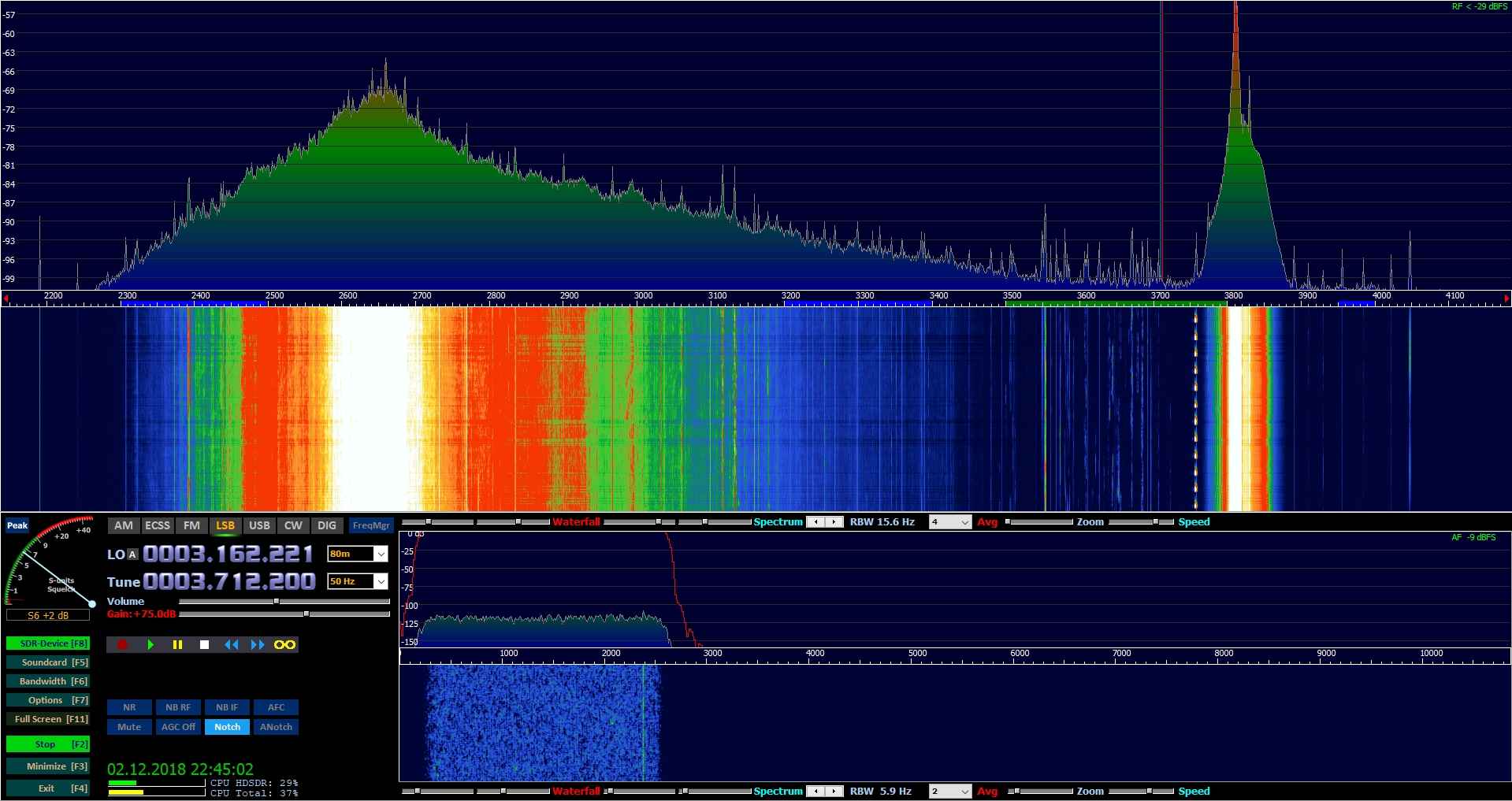Toggle the Peak meter mode button

(x=17, y=525)
